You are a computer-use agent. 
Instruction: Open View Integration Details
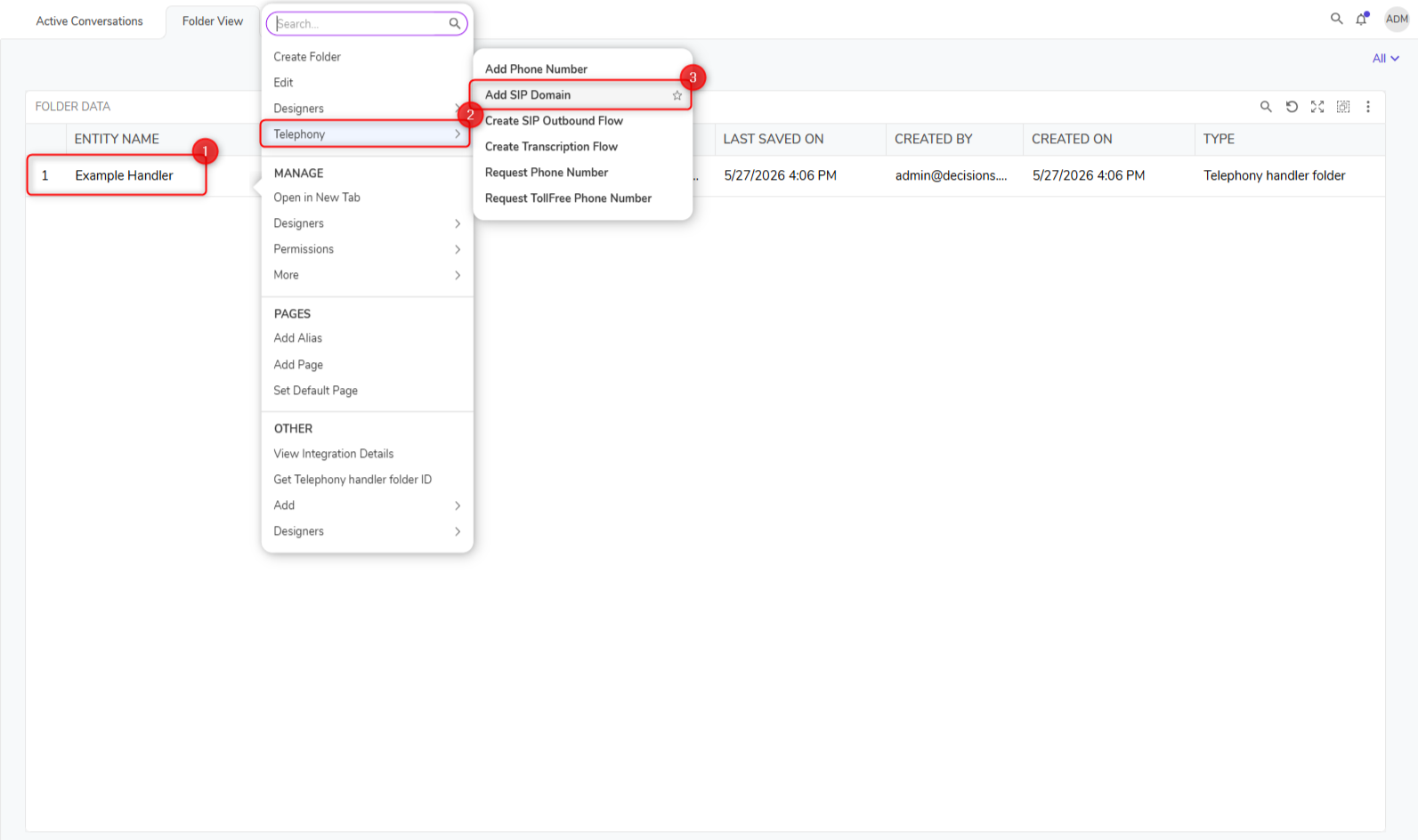pos(334,454)
